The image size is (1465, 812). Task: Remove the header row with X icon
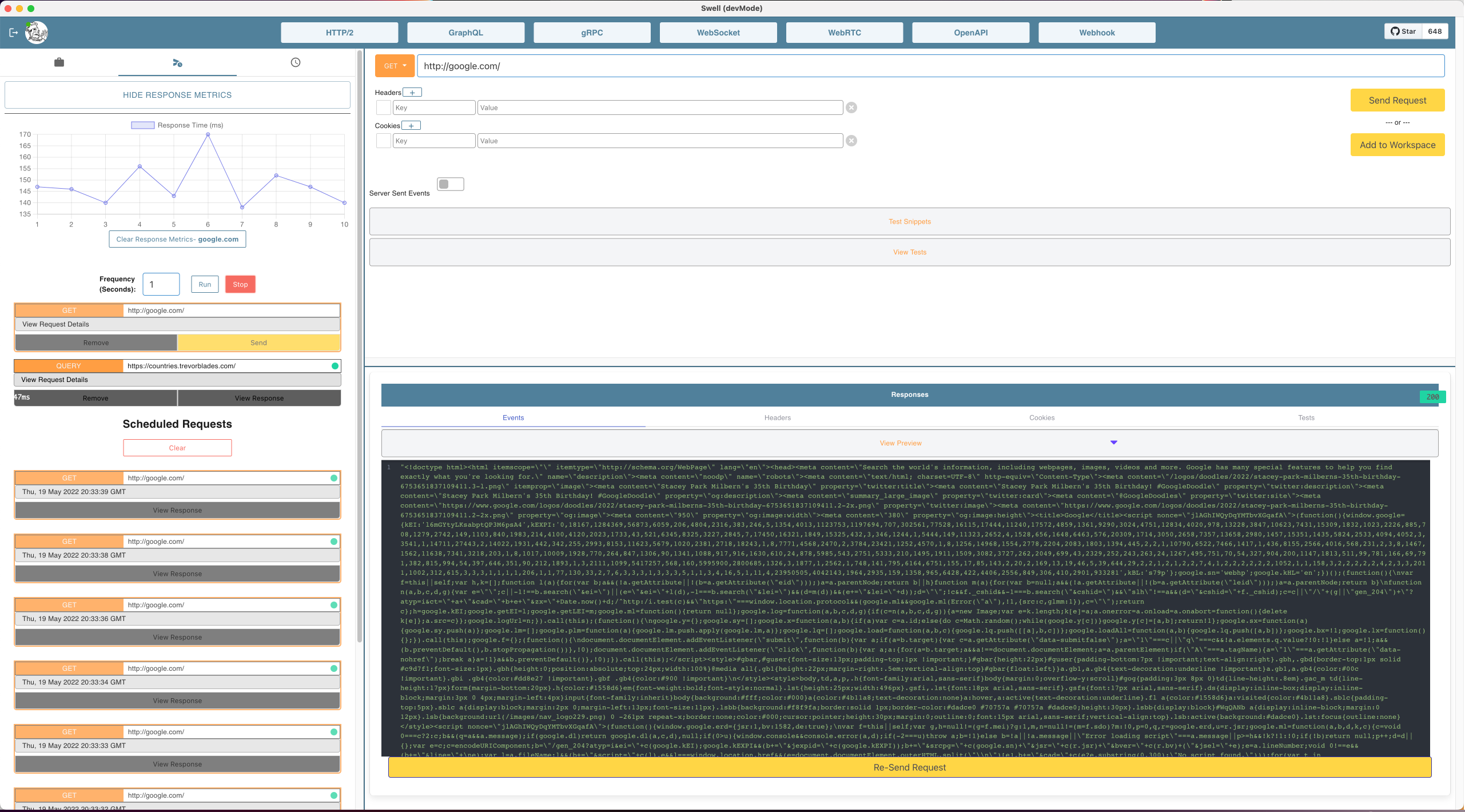click(x=851, y=108)
